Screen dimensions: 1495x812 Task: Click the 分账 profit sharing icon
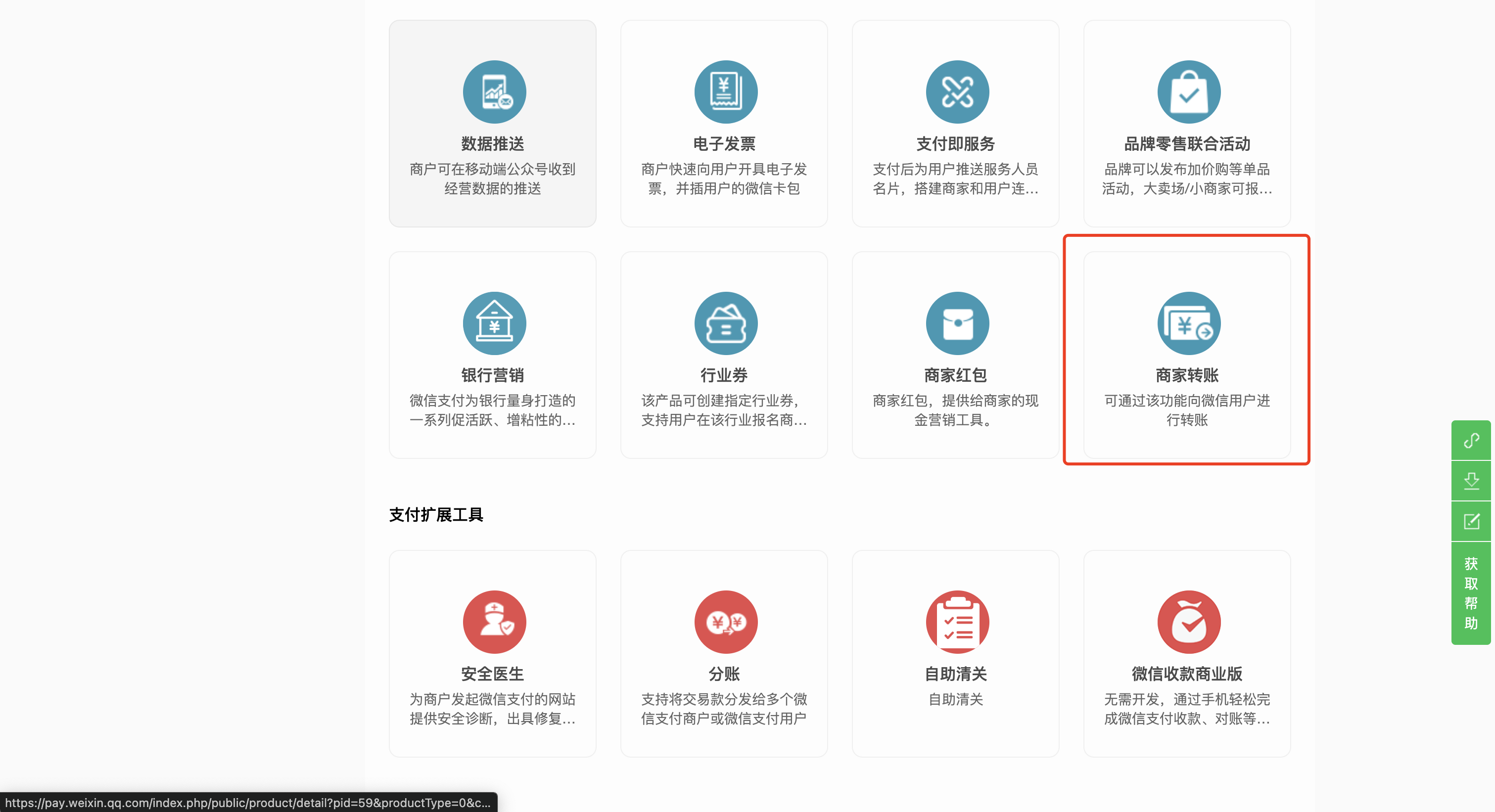[x=725, y=622]
